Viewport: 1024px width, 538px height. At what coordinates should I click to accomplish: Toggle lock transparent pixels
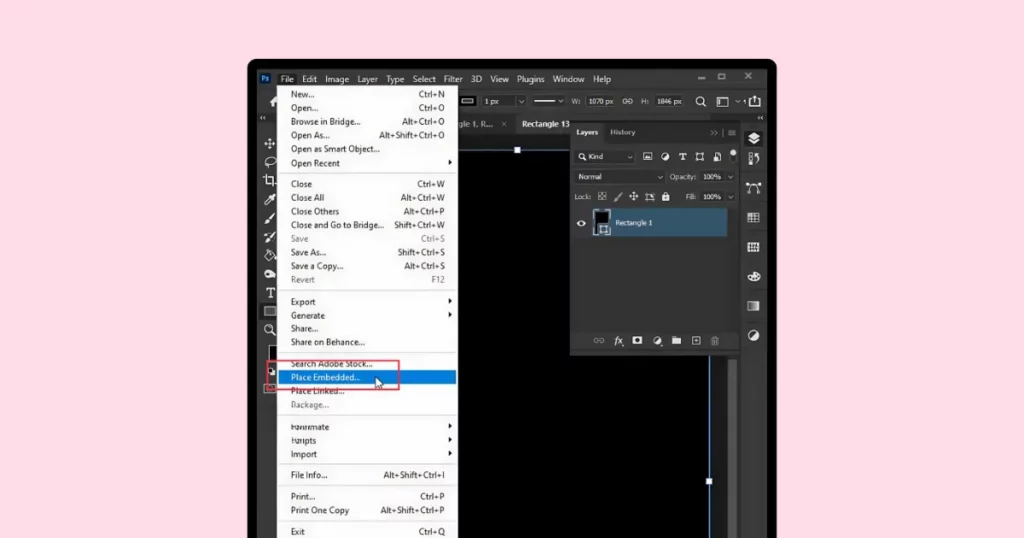602,197
